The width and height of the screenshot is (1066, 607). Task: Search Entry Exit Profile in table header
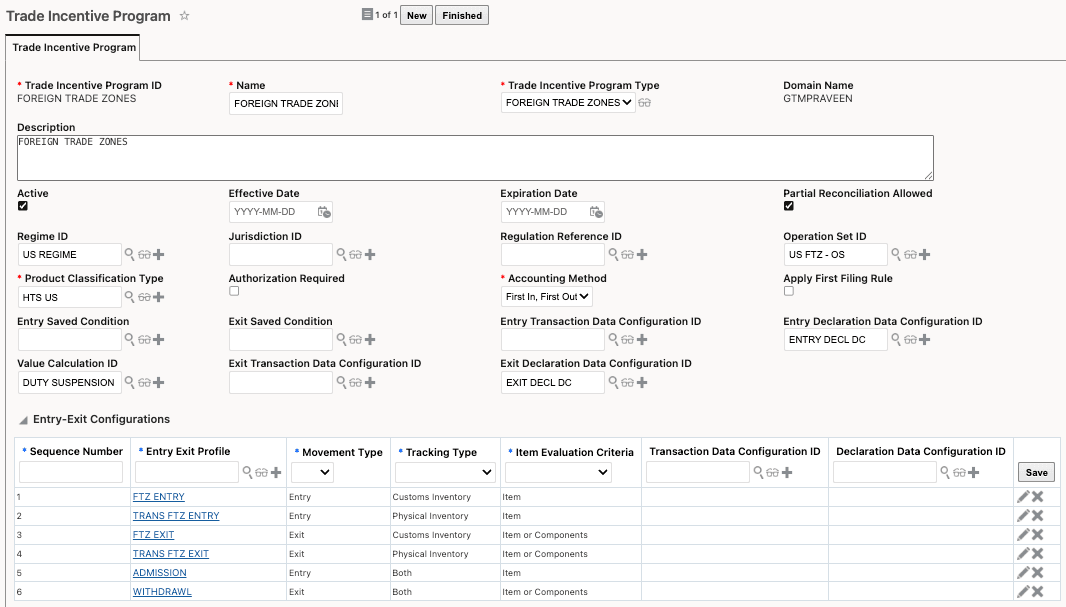(247, 472)
